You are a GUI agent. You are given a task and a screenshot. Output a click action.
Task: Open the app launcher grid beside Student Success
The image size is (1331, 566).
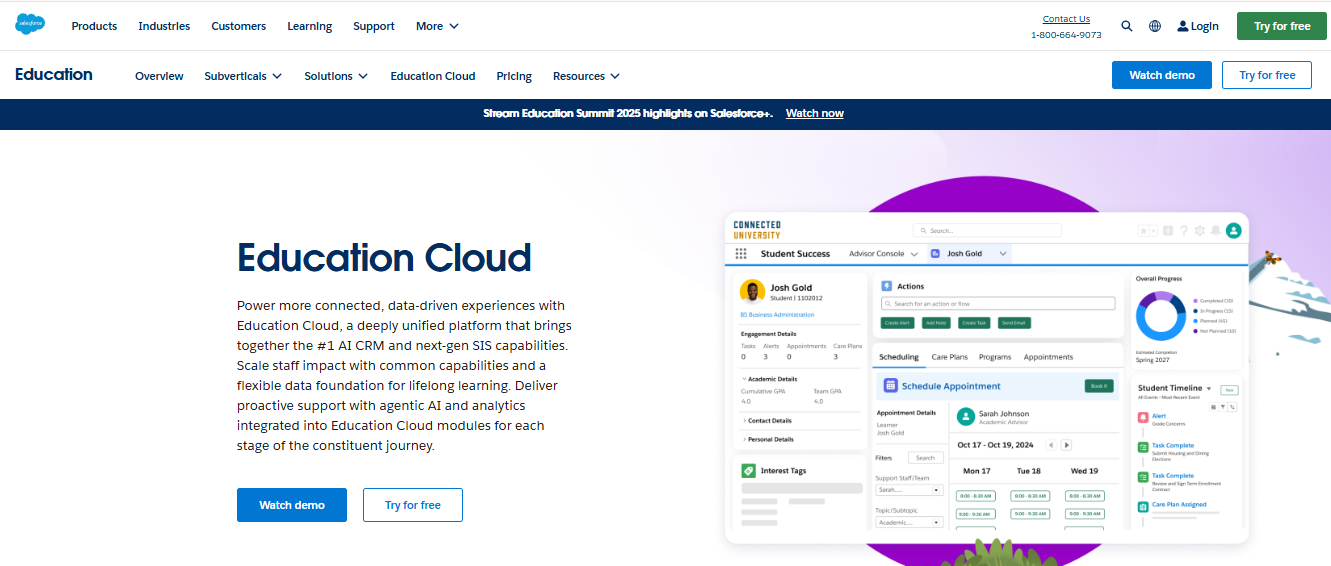click(x=741, y=254)
